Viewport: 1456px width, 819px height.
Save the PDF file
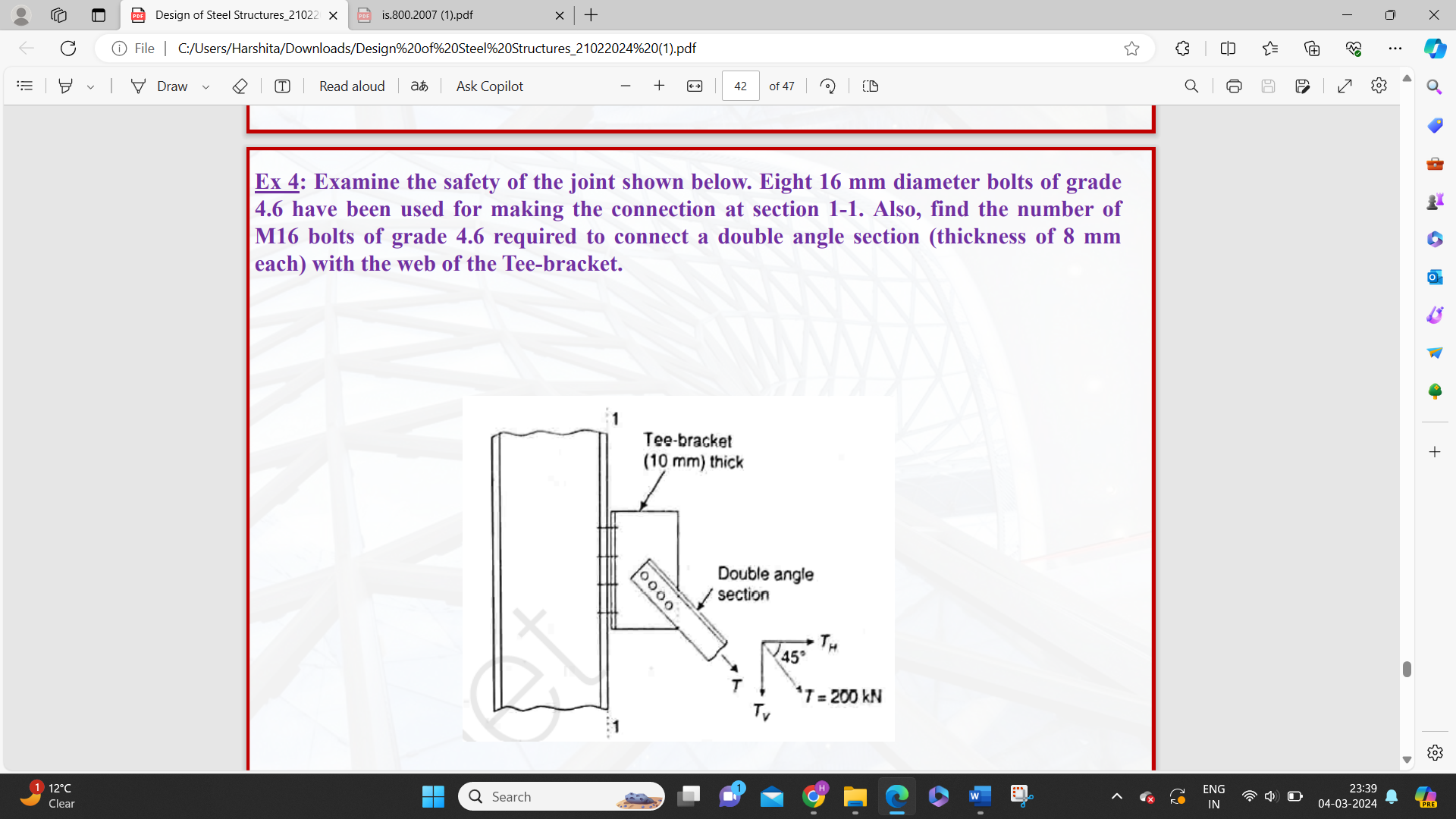(1269, 86)
